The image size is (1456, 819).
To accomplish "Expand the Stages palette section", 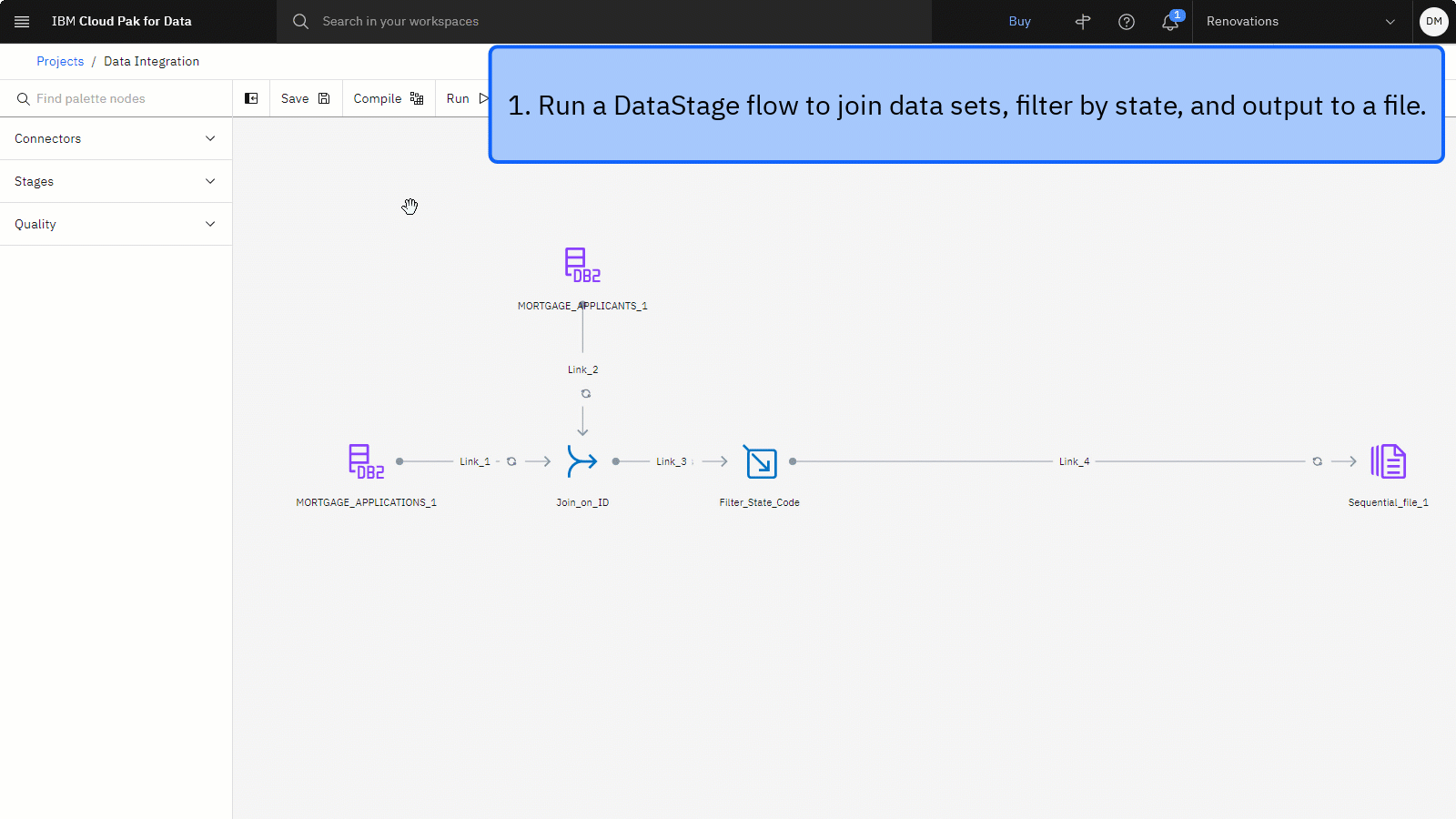I will (116, 181).
